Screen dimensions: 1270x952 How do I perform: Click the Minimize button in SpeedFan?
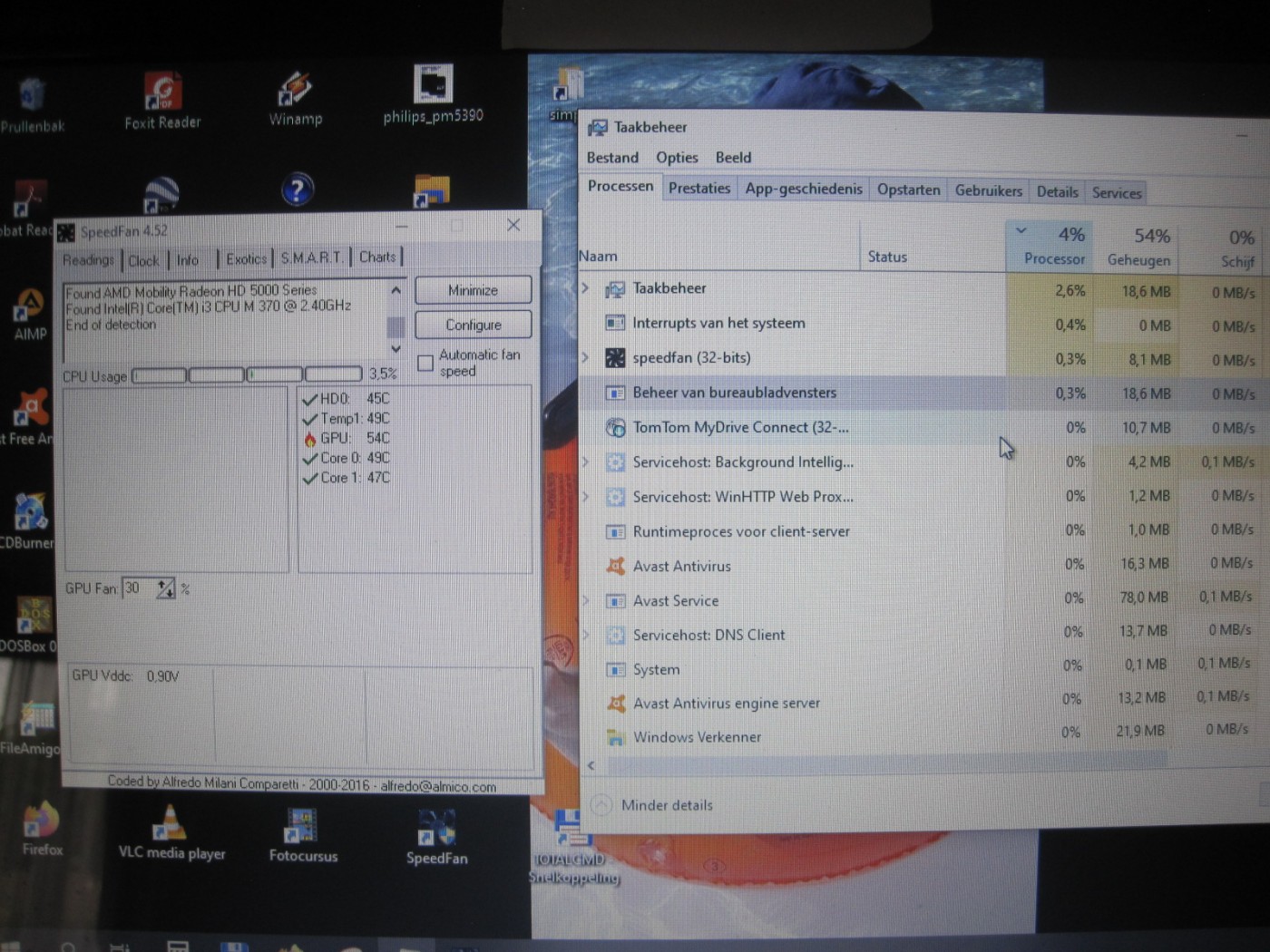point(473,290)
